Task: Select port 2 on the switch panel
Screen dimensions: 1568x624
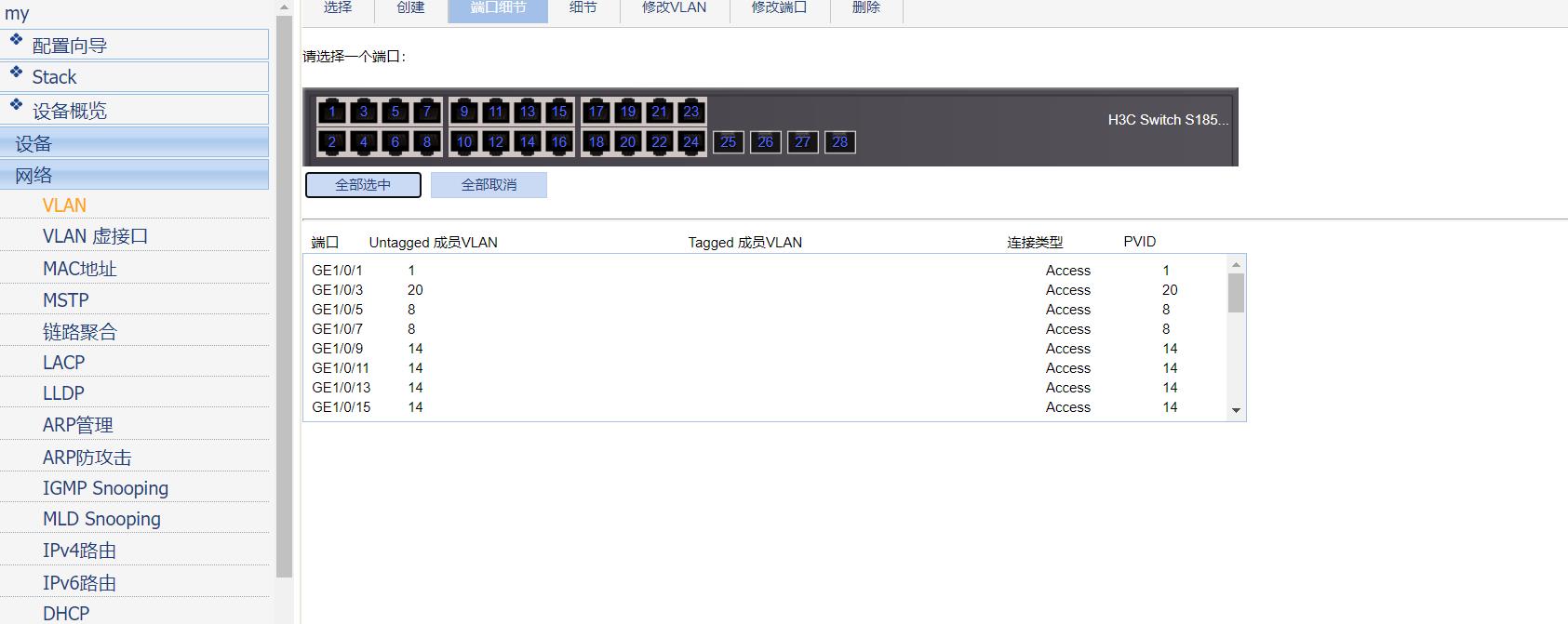Action: (332, 142)
